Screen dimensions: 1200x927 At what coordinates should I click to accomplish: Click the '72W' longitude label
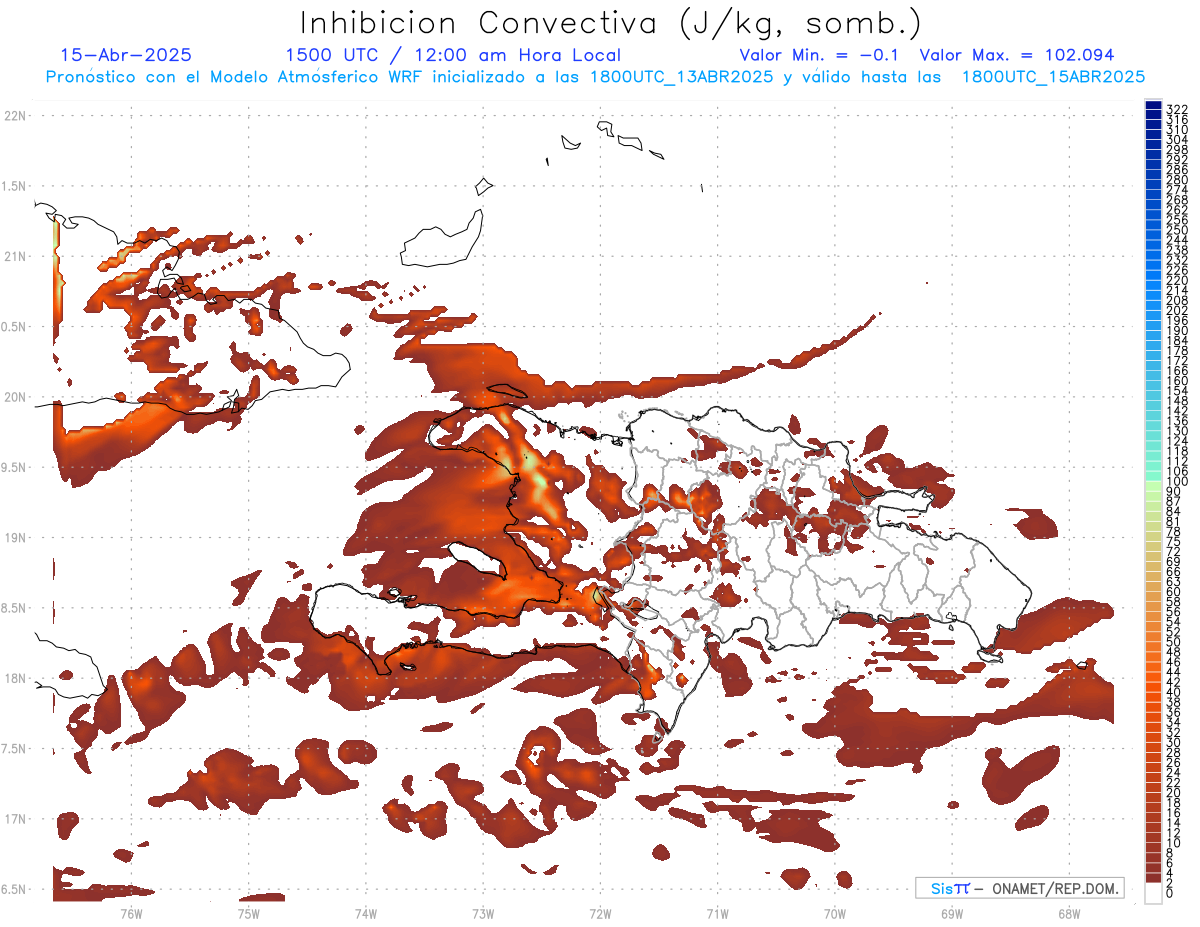coord(600,912)
